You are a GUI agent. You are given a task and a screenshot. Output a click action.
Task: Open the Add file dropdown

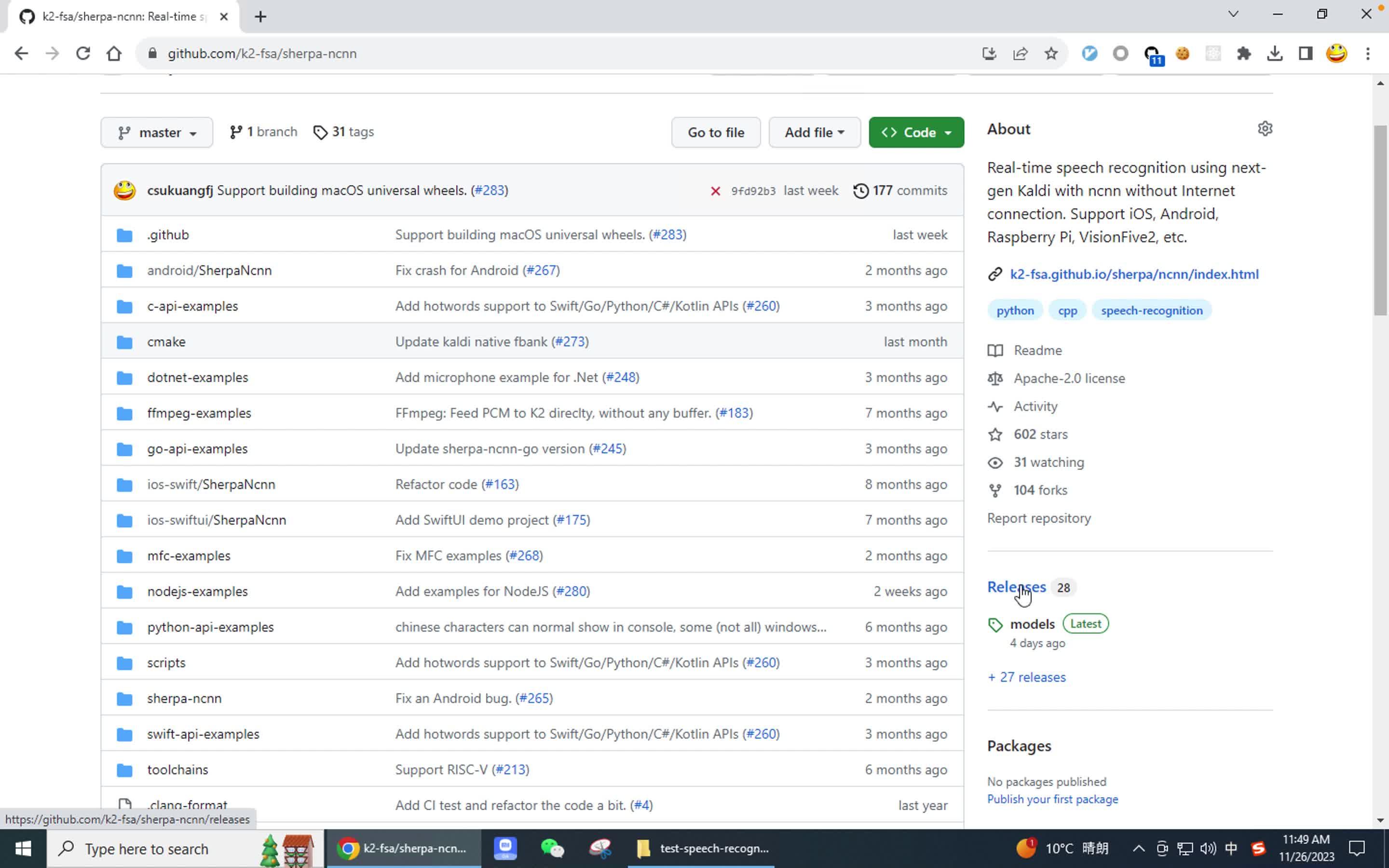[x=814, y=133]
